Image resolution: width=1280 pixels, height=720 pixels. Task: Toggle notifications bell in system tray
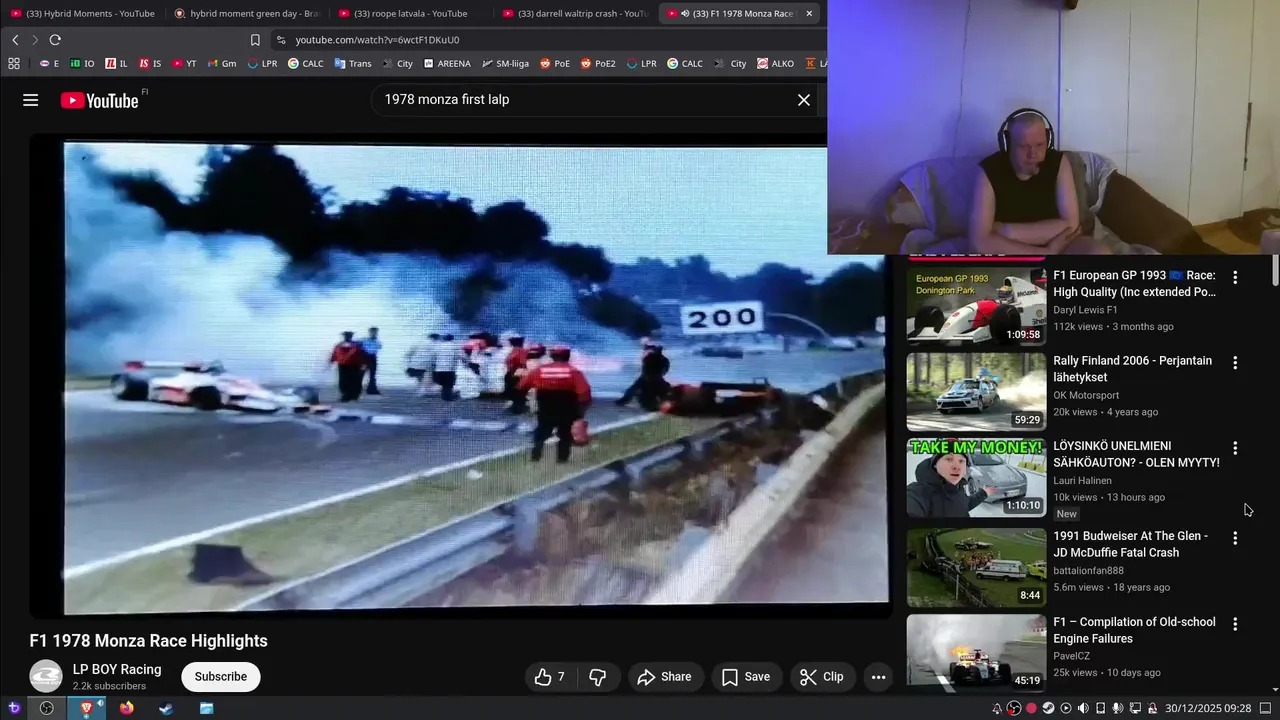pyautogui.click(x=997, y=708)
